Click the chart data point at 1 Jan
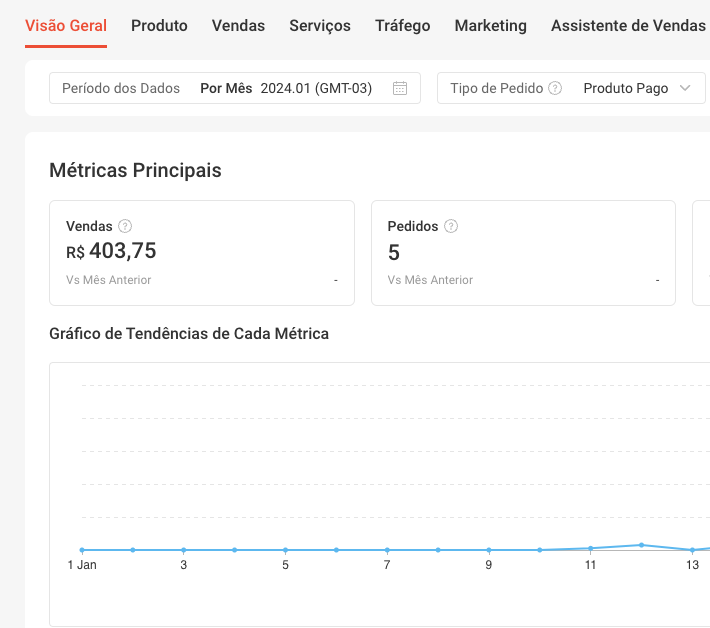 (x=82, y=550)
